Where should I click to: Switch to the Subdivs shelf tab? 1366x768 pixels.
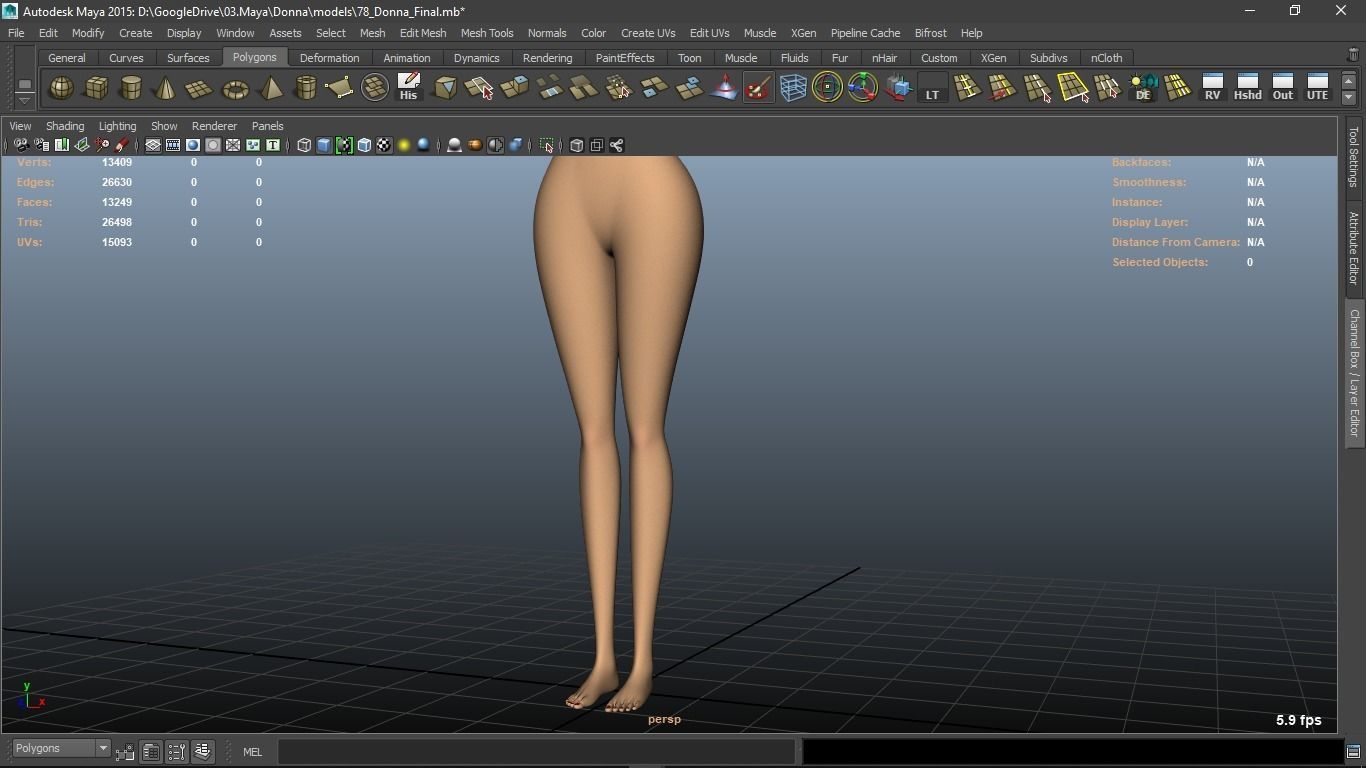(x=1048, y=58)
